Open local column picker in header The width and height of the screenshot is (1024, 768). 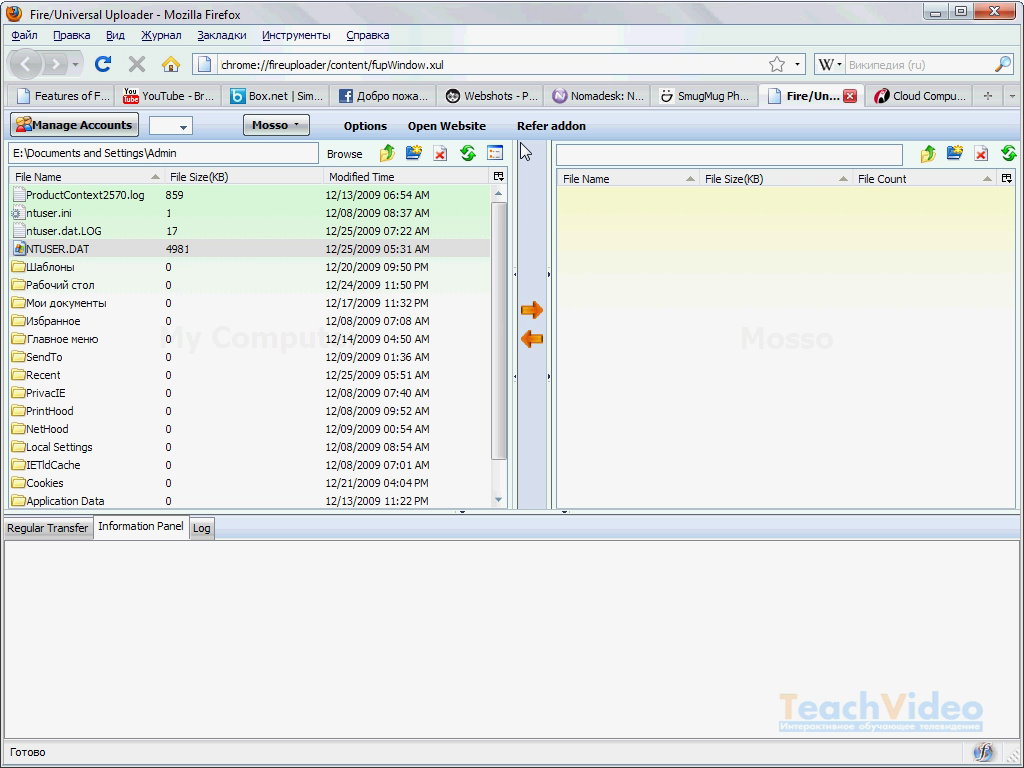click(x=498, y=176)
